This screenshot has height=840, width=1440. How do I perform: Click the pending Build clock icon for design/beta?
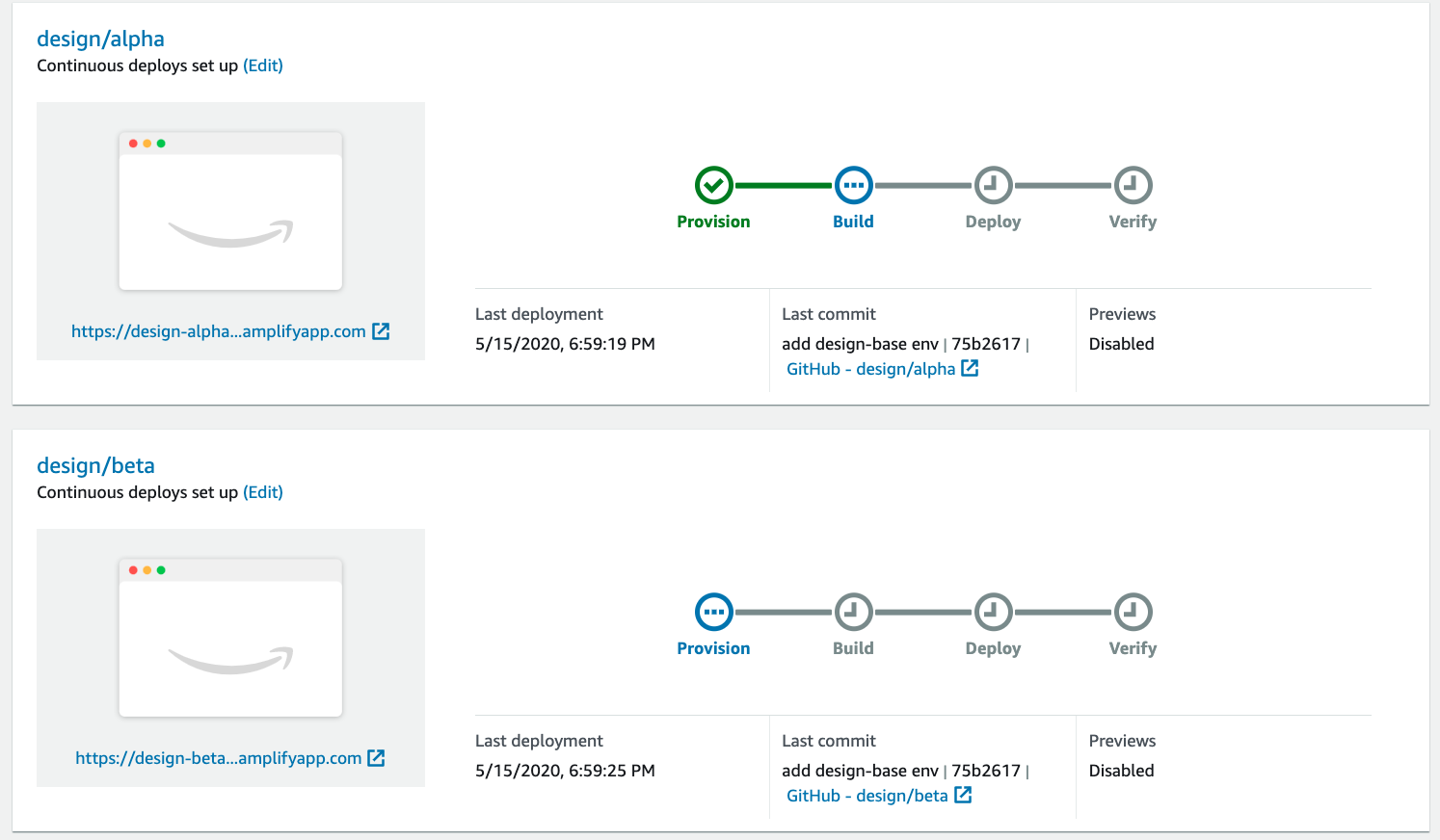point(853,612)
